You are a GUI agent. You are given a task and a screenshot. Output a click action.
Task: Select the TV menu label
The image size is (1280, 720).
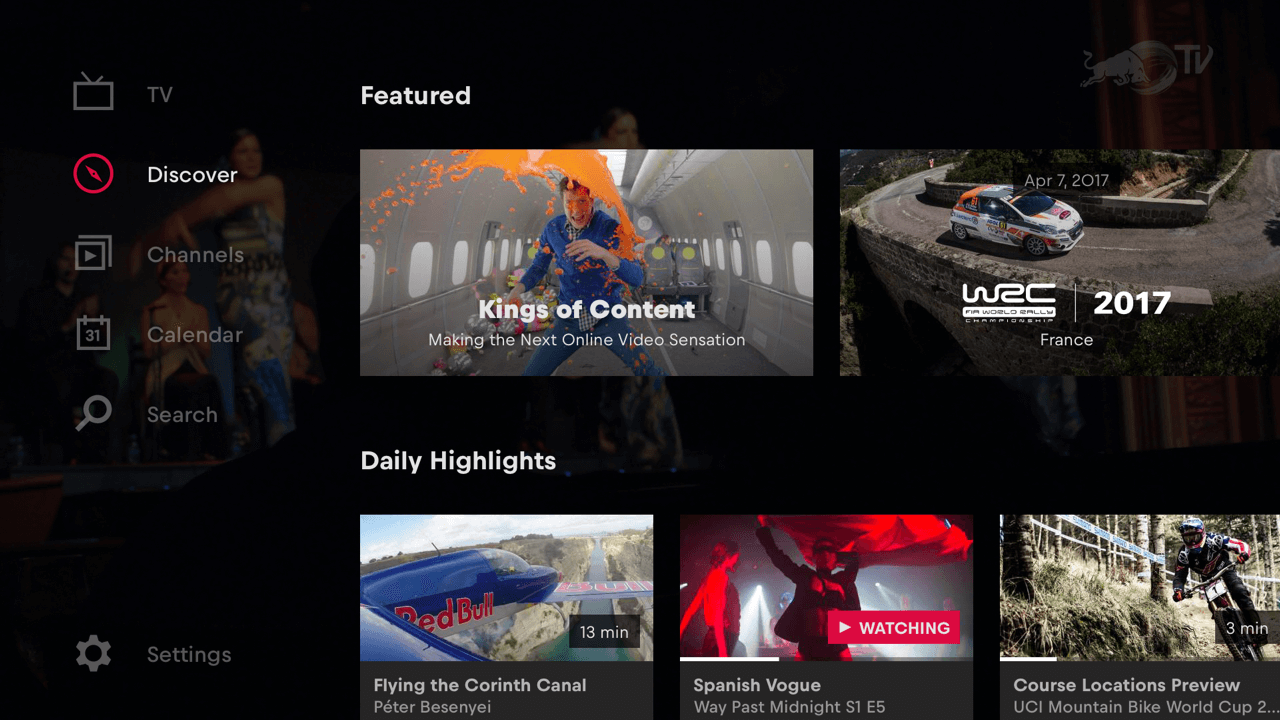[x=160, y=95]
